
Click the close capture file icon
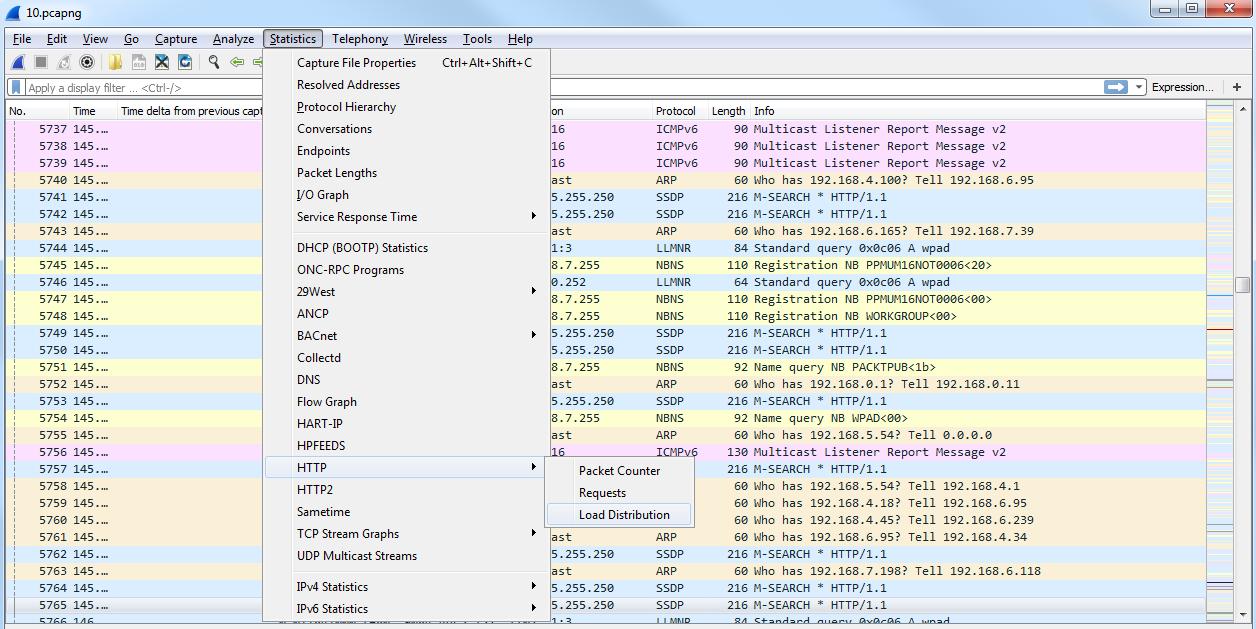(x=162, y=62)
